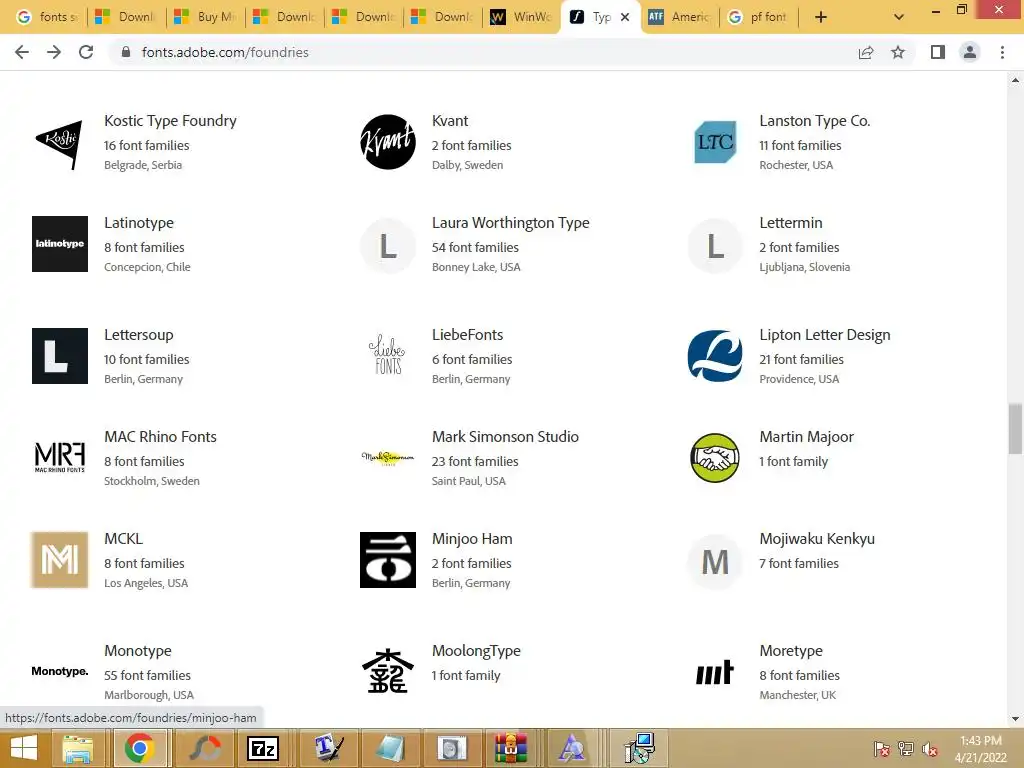Switch to the 'pf font' tab
This screenshot has width=1024, height=768.
[758, 17]
